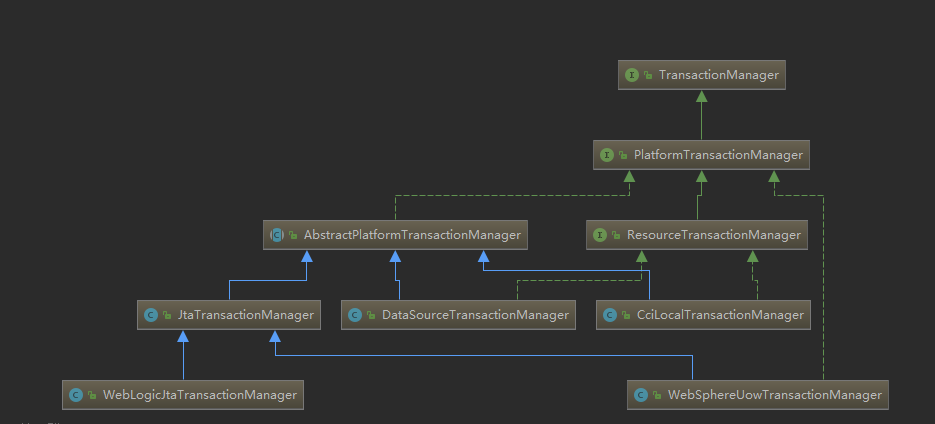This screenshot has height=424, width=935.
Task: Click the visibility icon beside ResourceTransactionManager
Action: pos(615,236)
